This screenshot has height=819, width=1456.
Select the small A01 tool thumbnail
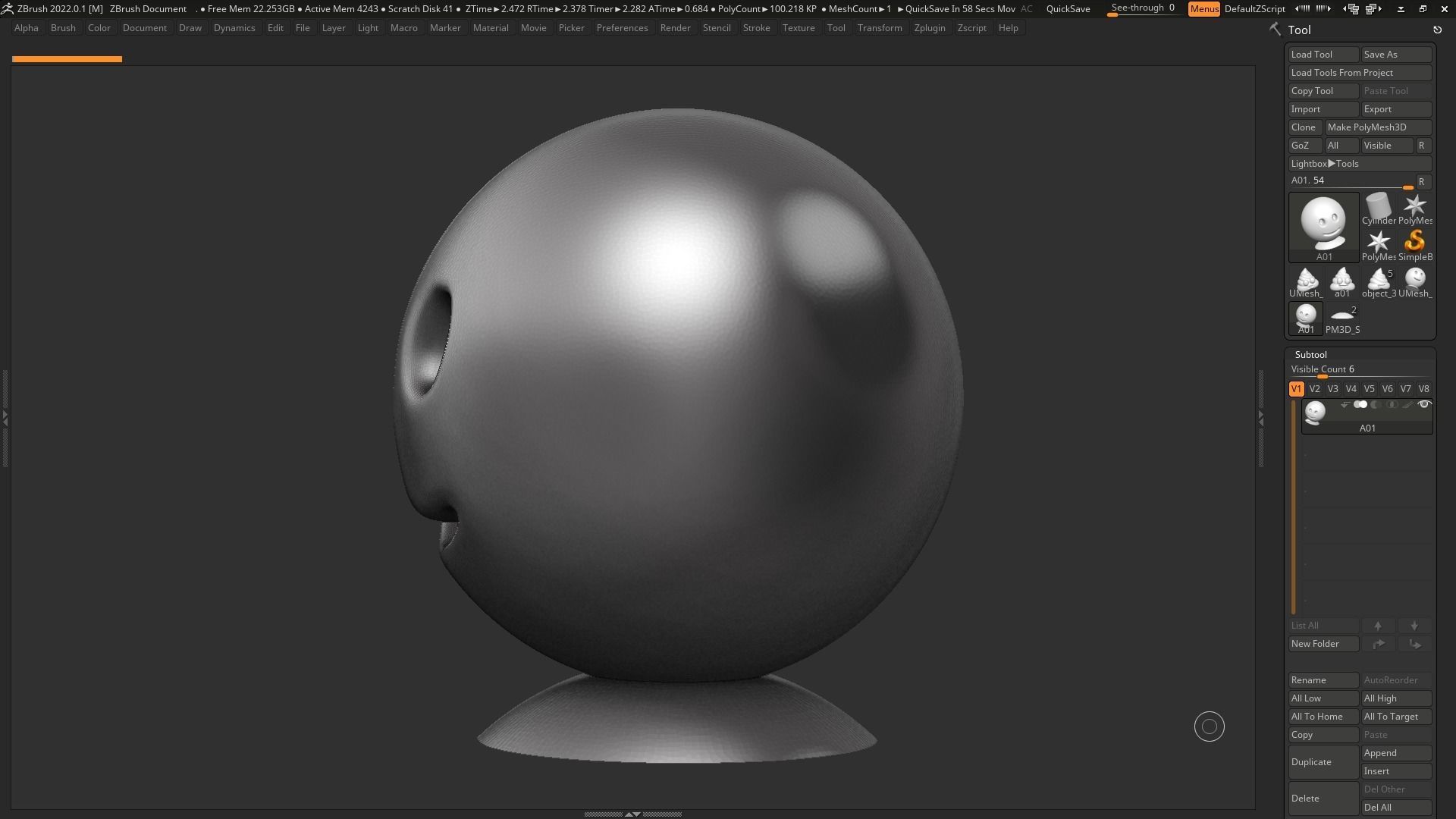coord(1305,318)
